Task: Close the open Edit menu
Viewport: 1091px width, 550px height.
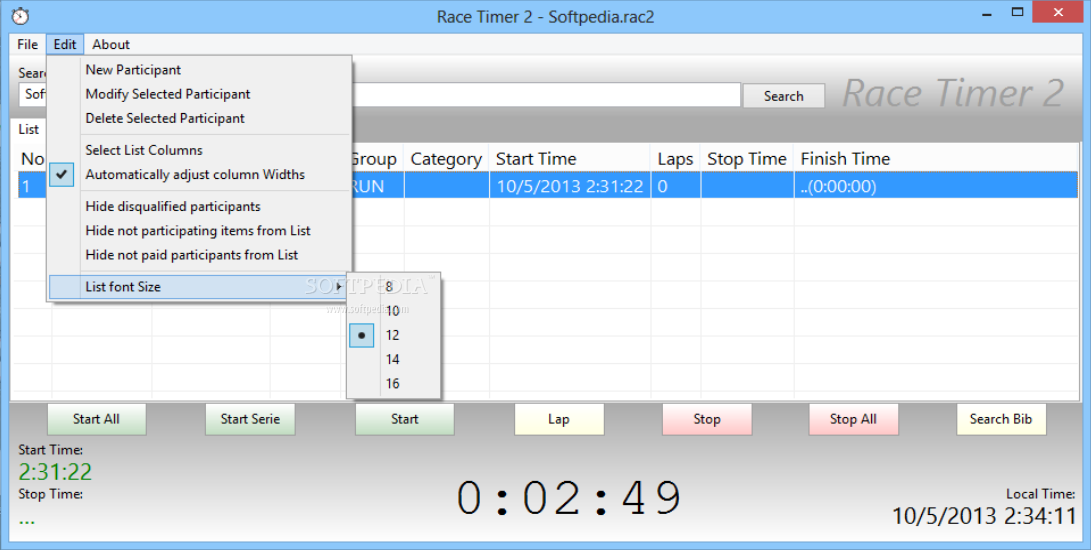Action: point(65,45)
